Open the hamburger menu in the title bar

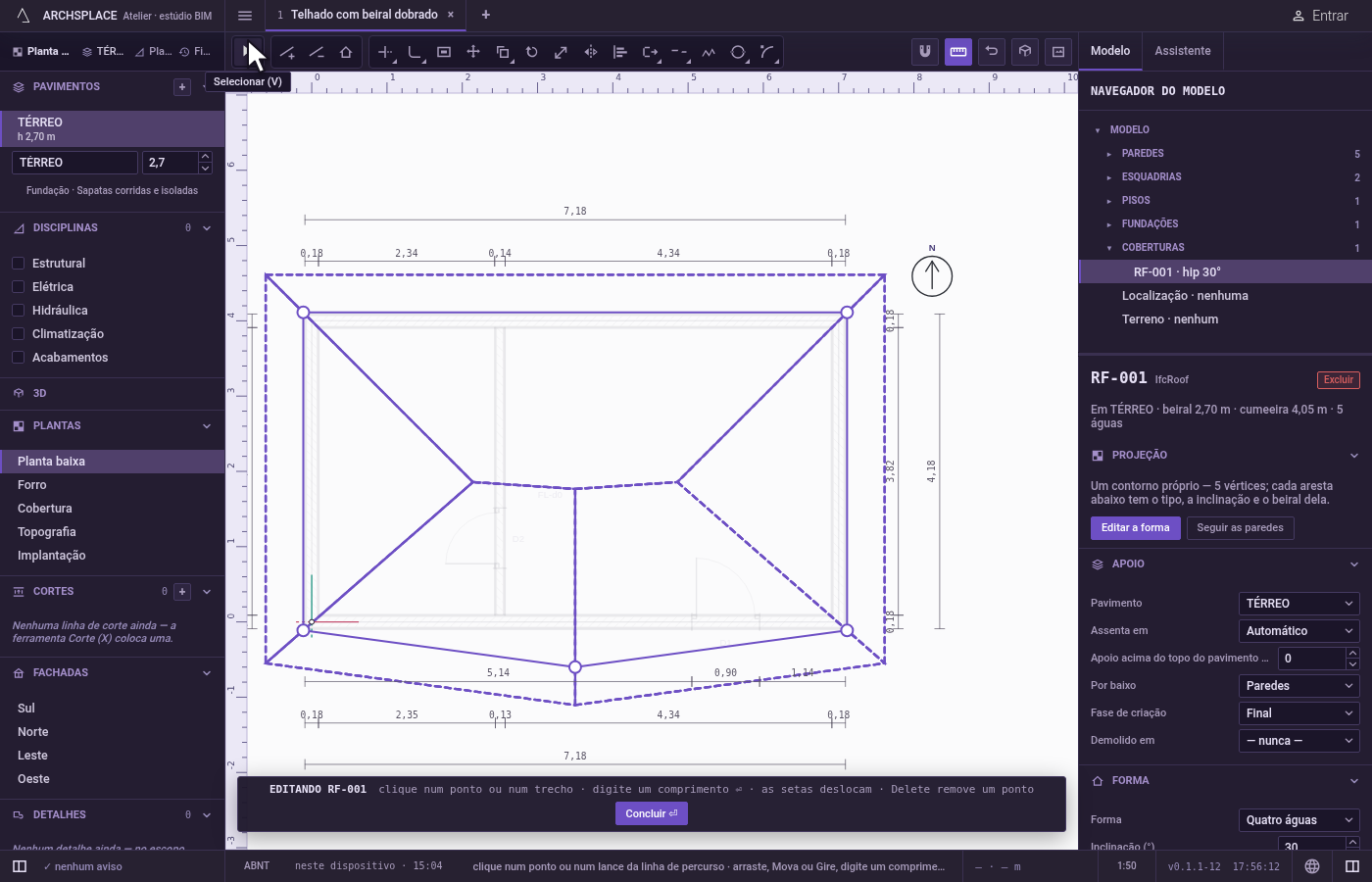(x=245, y=16)
